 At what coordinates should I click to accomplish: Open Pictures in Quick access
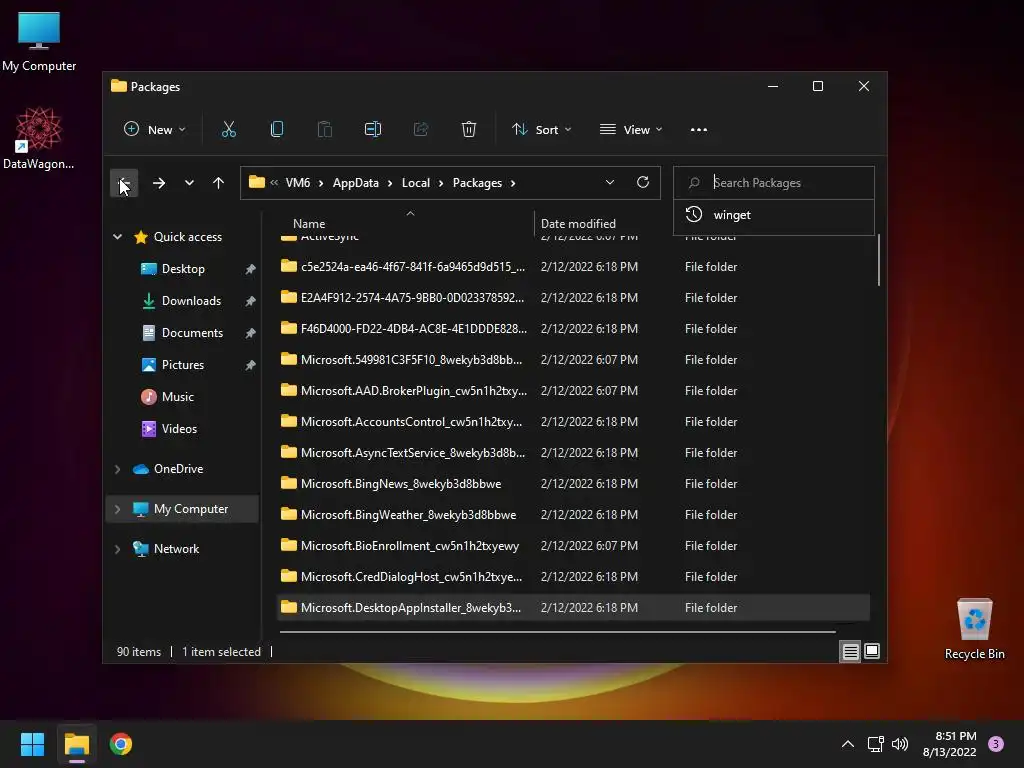[183, 364]
